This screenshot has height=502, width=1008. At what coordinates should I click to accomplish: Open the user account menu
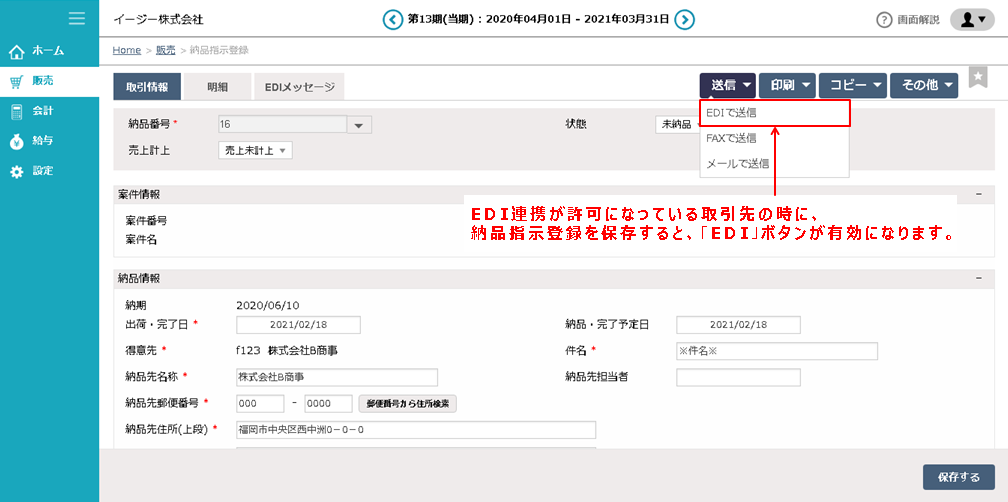click(971, 20)
